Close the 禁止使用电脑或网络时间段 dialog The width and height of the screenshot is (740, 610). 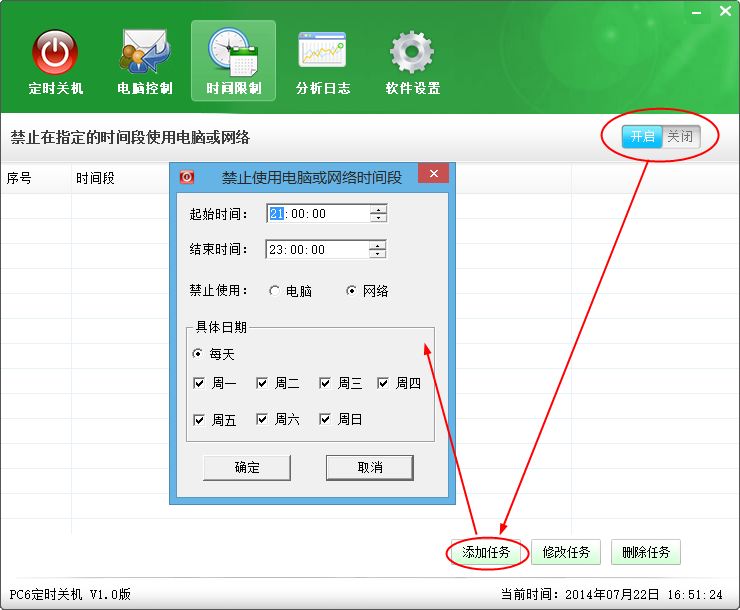(x=433, y=173)
